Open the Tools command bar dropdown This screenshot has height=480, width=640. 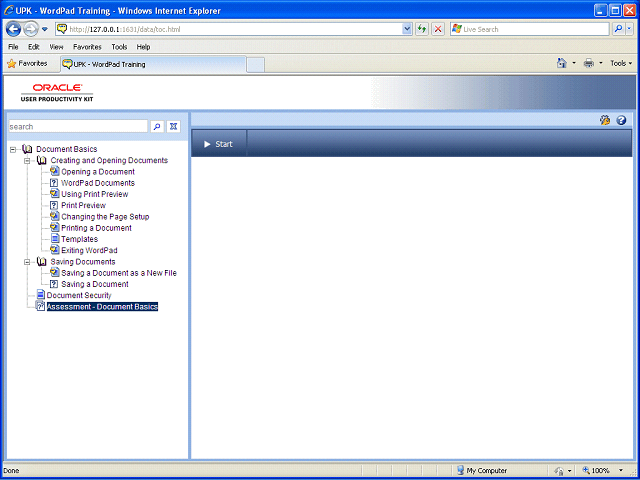pos(621,63)
